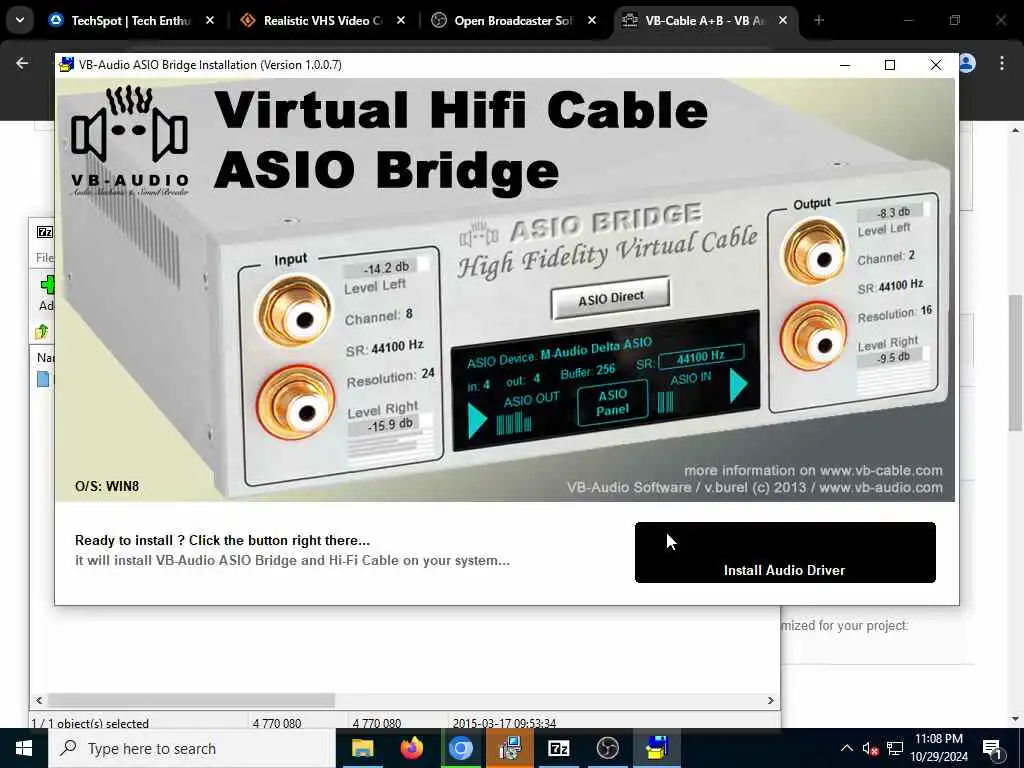Open the clock showing 11:08 PM
The image size is (1024, 768).
tap(939, 748)
